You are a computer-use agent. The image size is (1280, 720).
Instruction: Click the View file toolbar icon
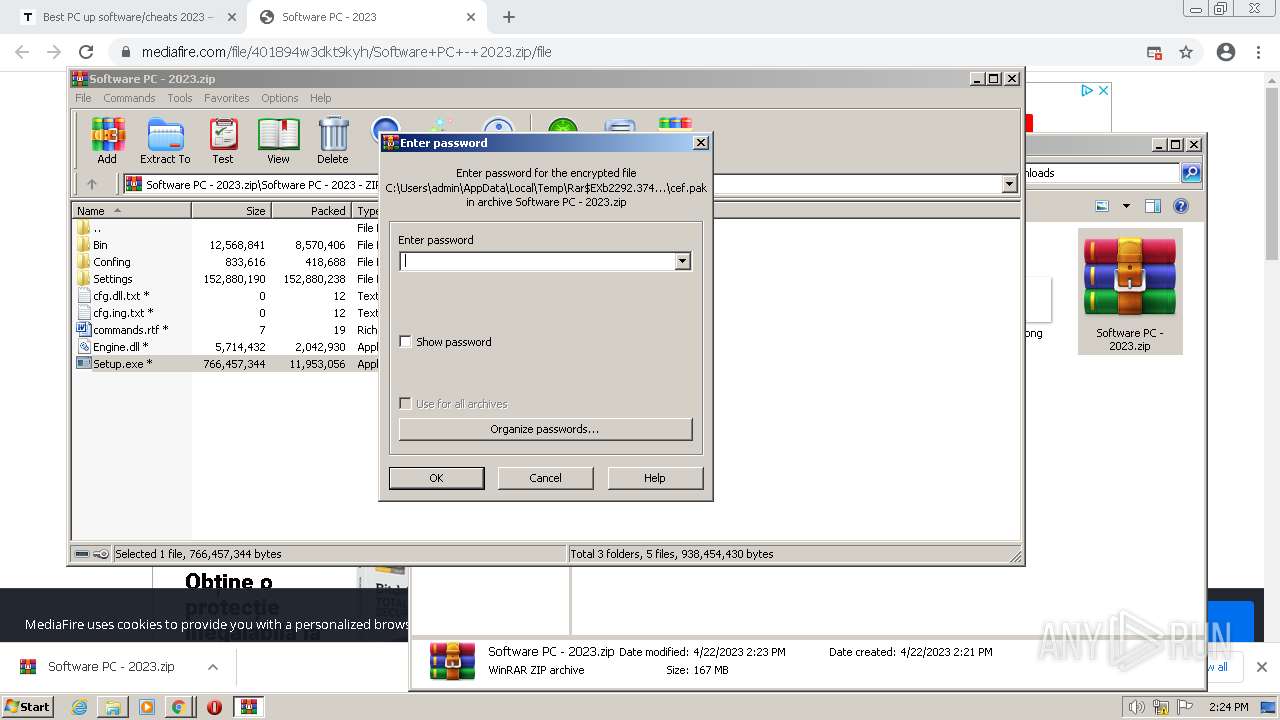coord(278,141)
